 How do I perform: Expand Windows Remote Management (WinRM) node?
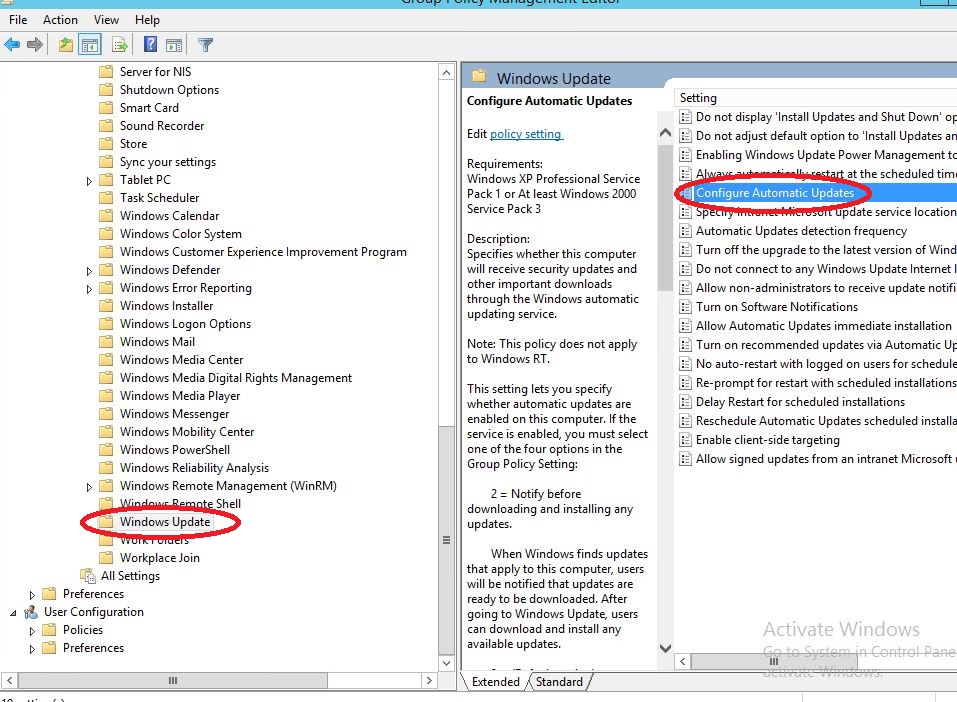(89, 487)
